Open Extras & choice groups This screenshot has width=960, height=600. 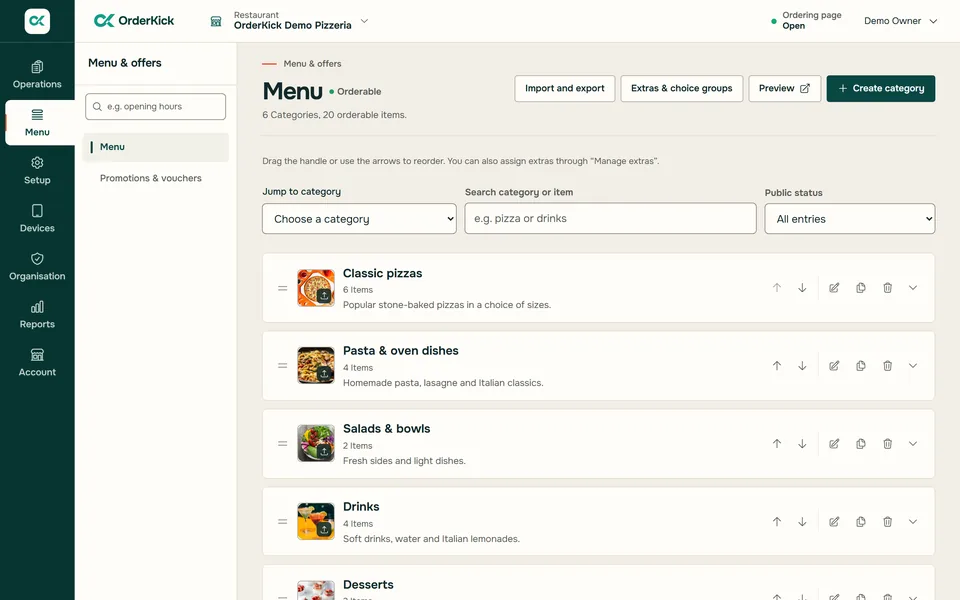pos(681,88)
